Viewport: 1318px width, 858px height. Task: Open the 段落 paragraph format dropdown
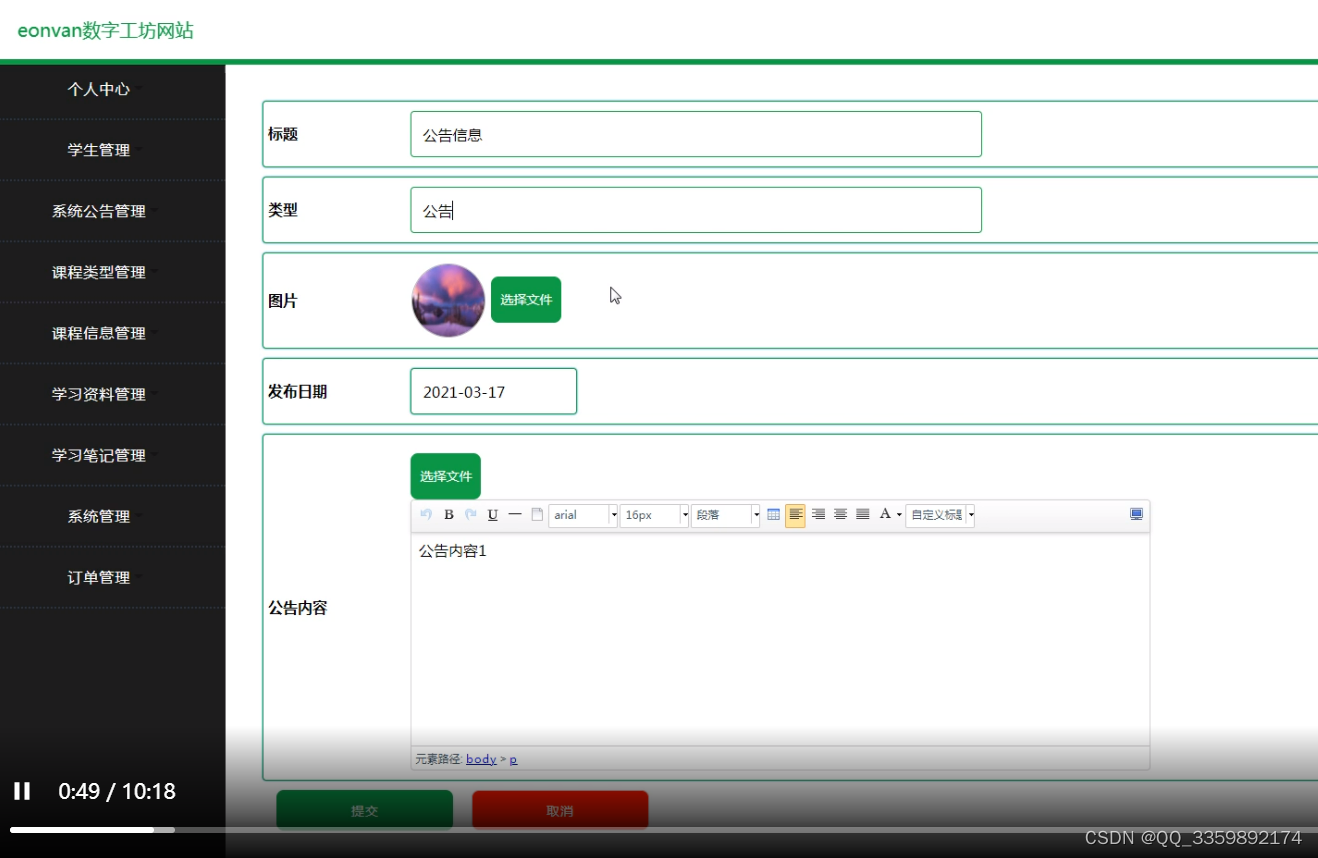point(725,515)
